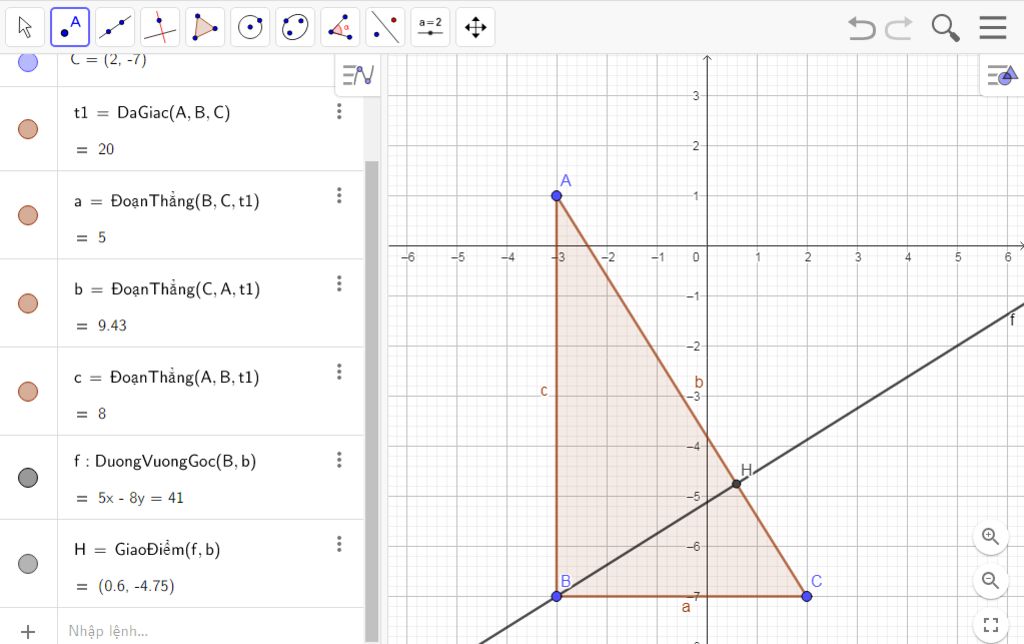Click the value (0.6, -4.75)
Image resolution: width=1024 pixels, height=644 pixels.
point(136,586)
